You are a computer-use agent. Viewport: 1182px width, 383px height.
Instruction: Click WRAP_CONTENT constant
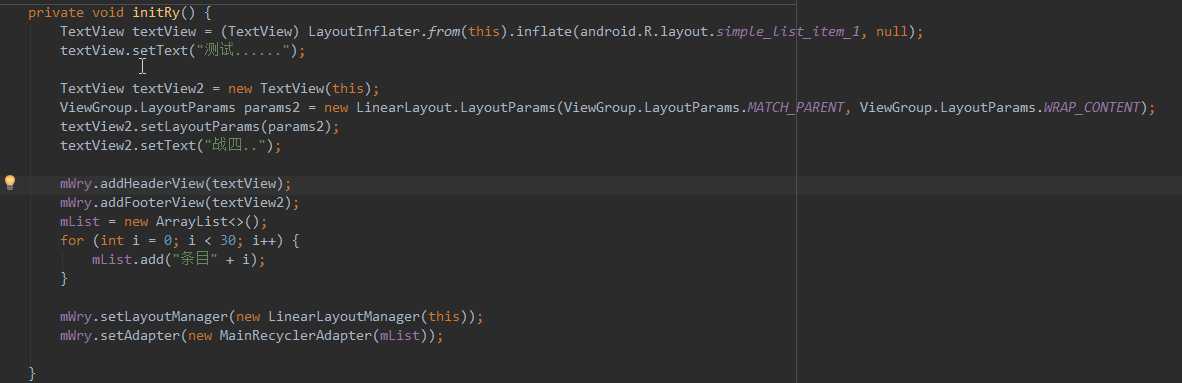[1091, 108]
